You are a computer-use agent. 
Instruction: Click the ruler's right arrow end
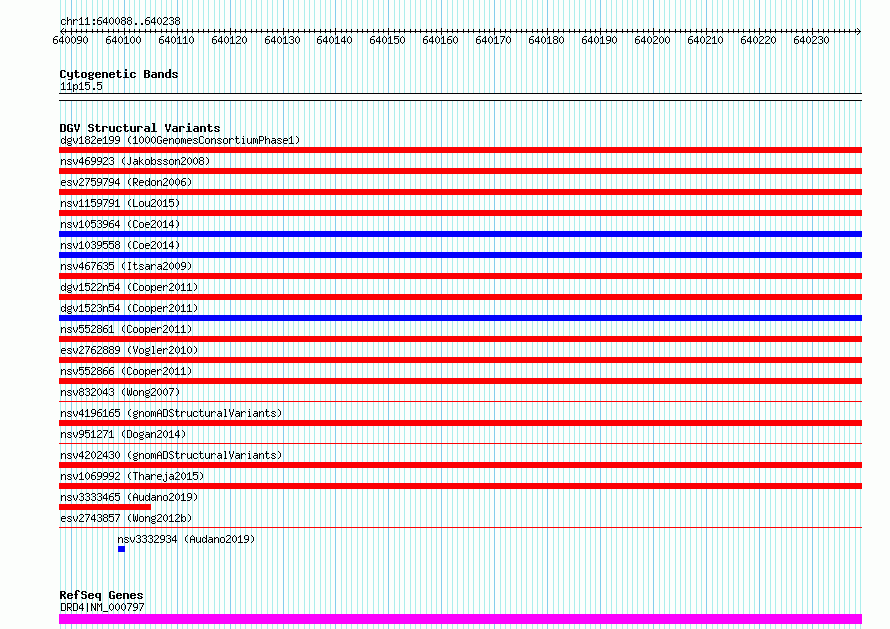pos(859,31)
